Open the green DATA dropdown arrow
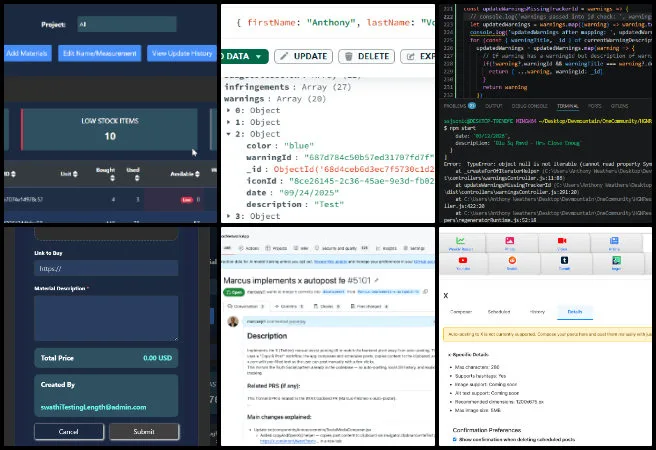Screen dimensions: 656x450 [259, 56]
